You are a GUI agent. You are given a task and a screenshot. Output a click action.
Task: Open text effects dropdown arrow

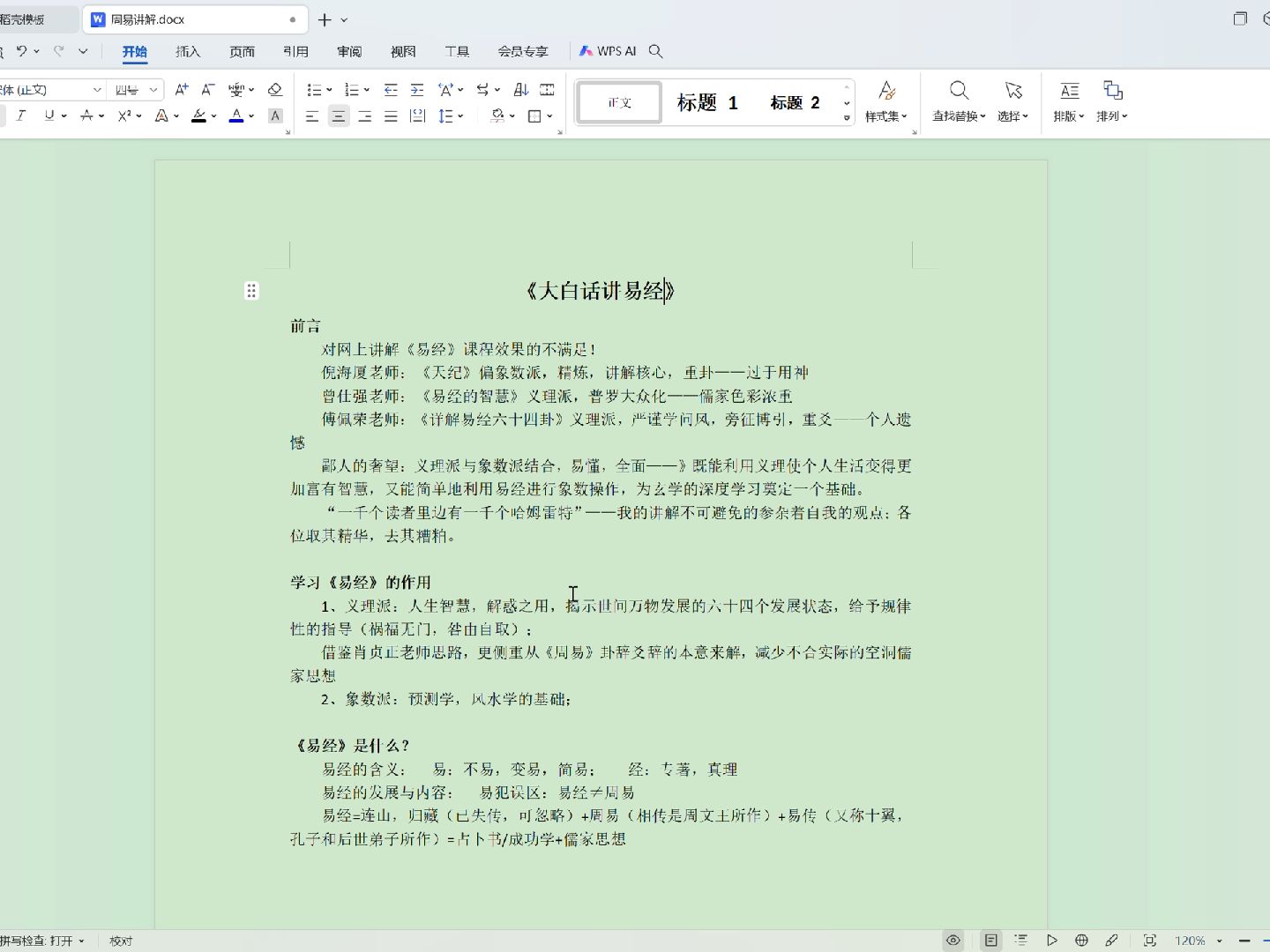click(176, 116)
